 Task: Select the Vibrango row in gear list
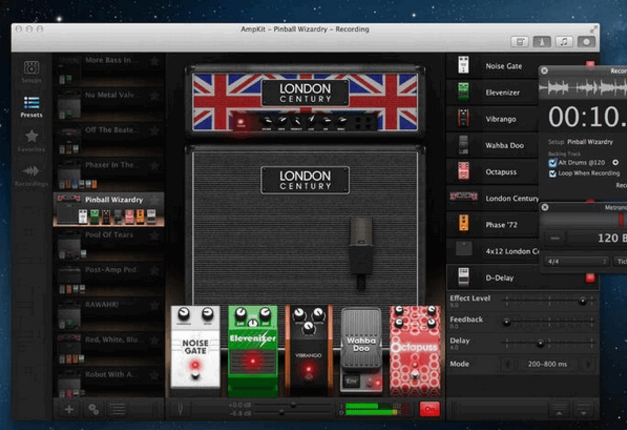pos(492,119)
